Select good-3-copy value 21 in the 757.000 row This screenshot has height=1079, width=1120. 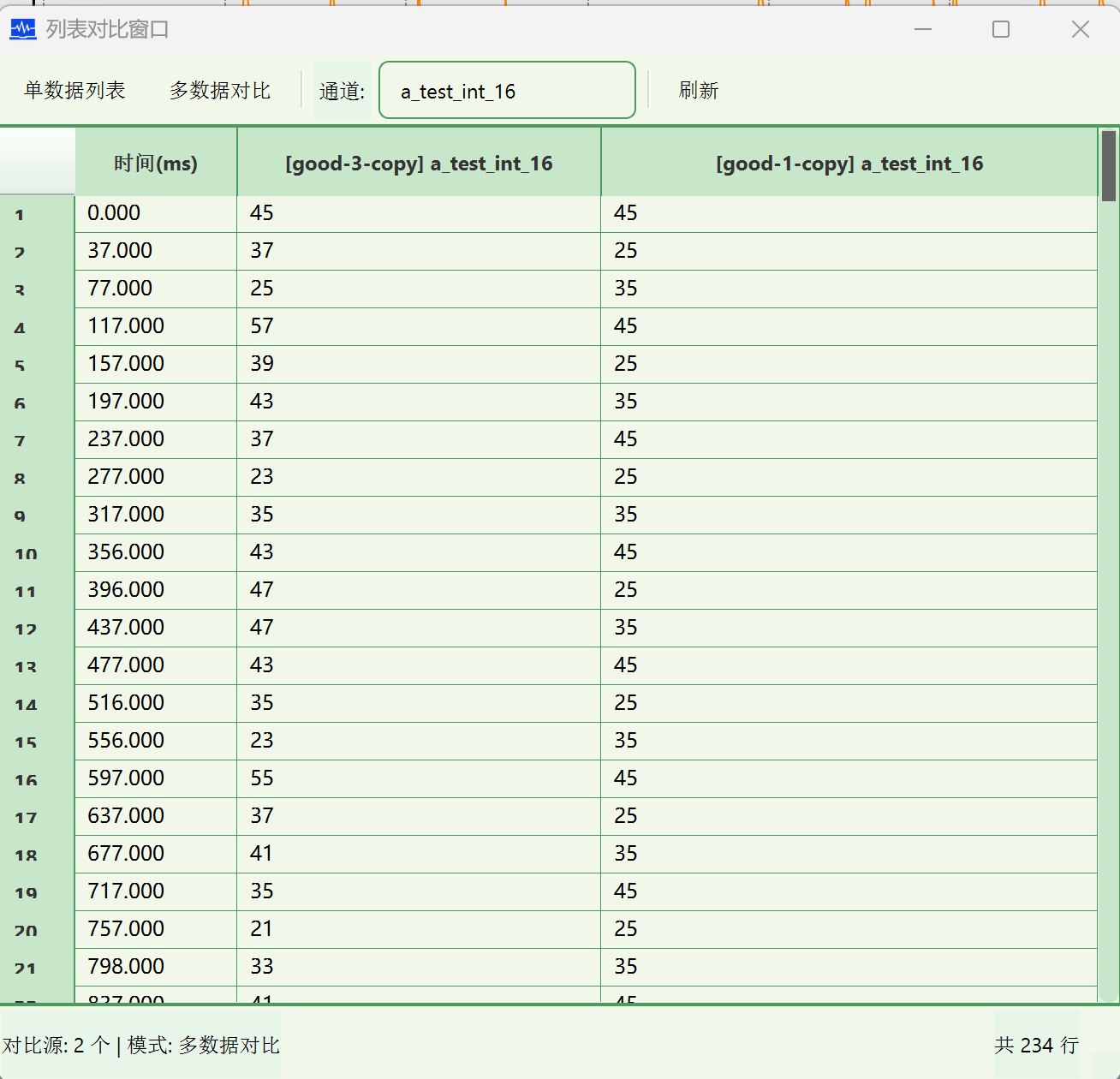[419, 929]
